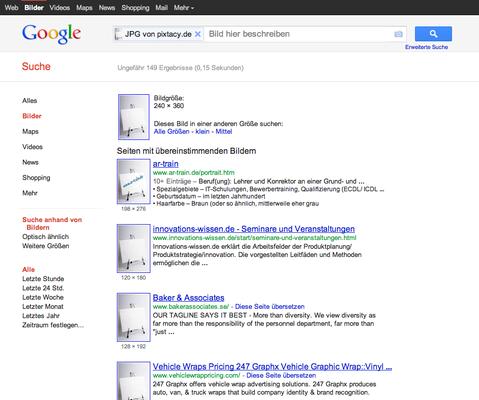The image size is (479, 400).
Task: Open Bilder in the top black bar
Action: click(34, 7)
